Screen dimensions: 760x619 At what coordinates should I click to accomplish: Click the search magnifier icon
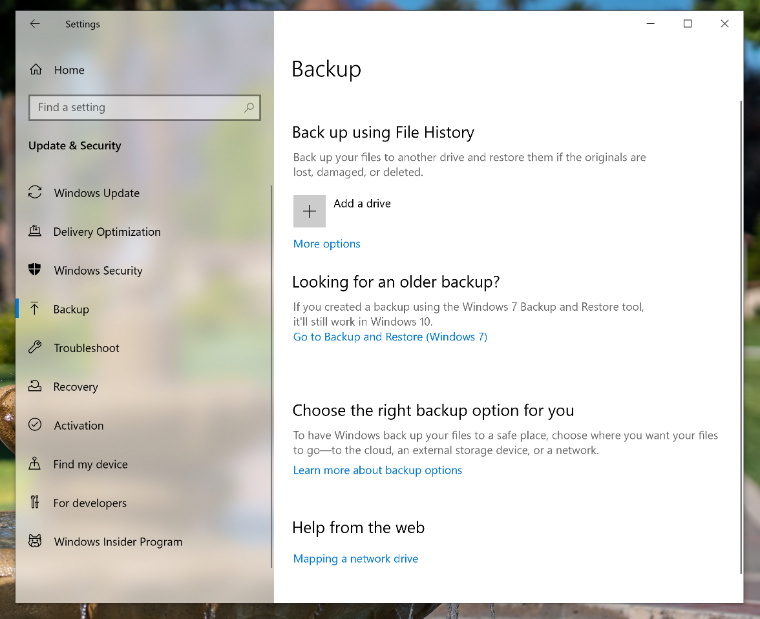point(249,107)
